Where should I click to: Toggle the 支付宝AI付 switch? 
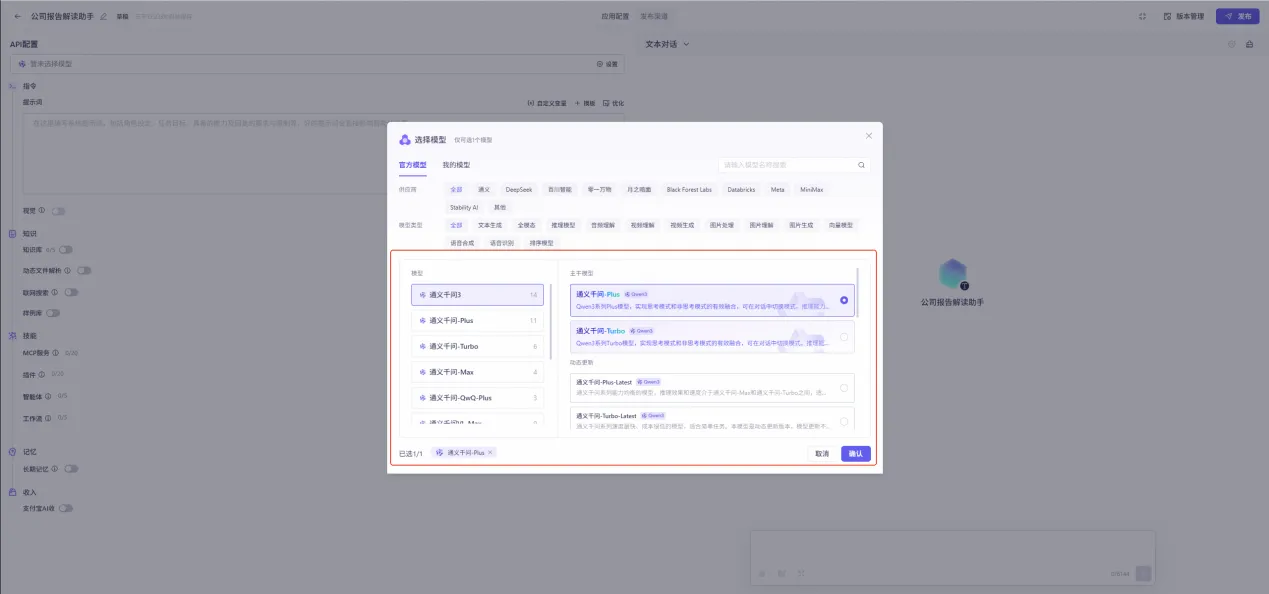click(x=66, y=508)
